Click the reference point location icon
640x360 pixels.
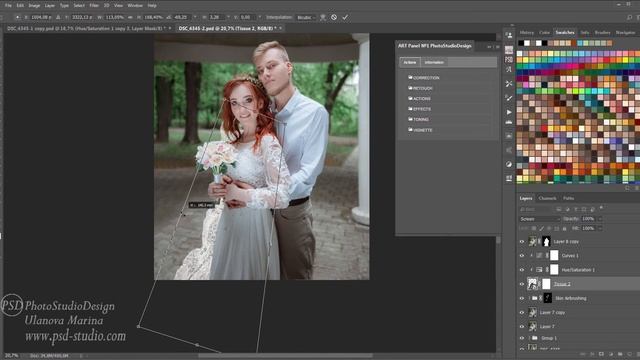click(18, 17)
